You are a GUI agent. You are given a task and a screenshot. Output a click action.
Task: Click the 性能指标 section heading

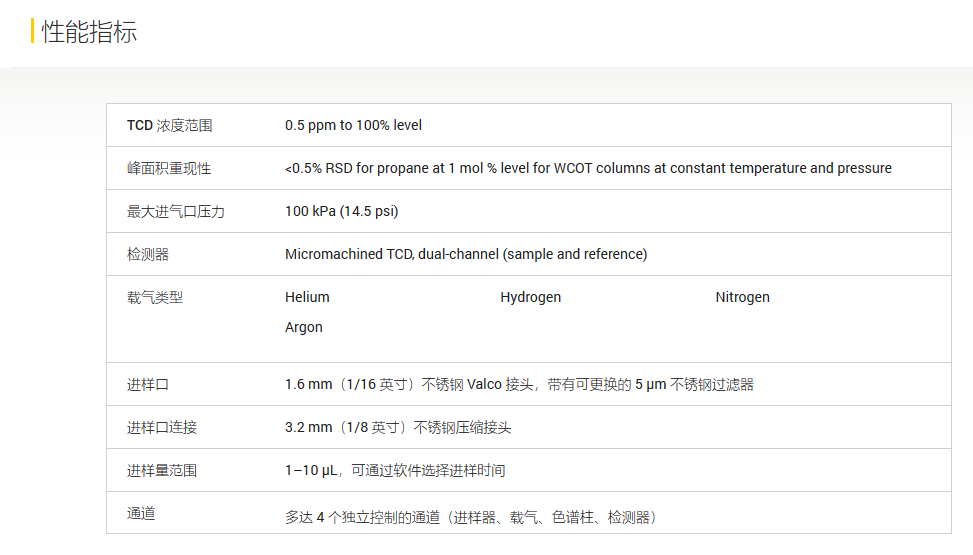click(89, 32)
